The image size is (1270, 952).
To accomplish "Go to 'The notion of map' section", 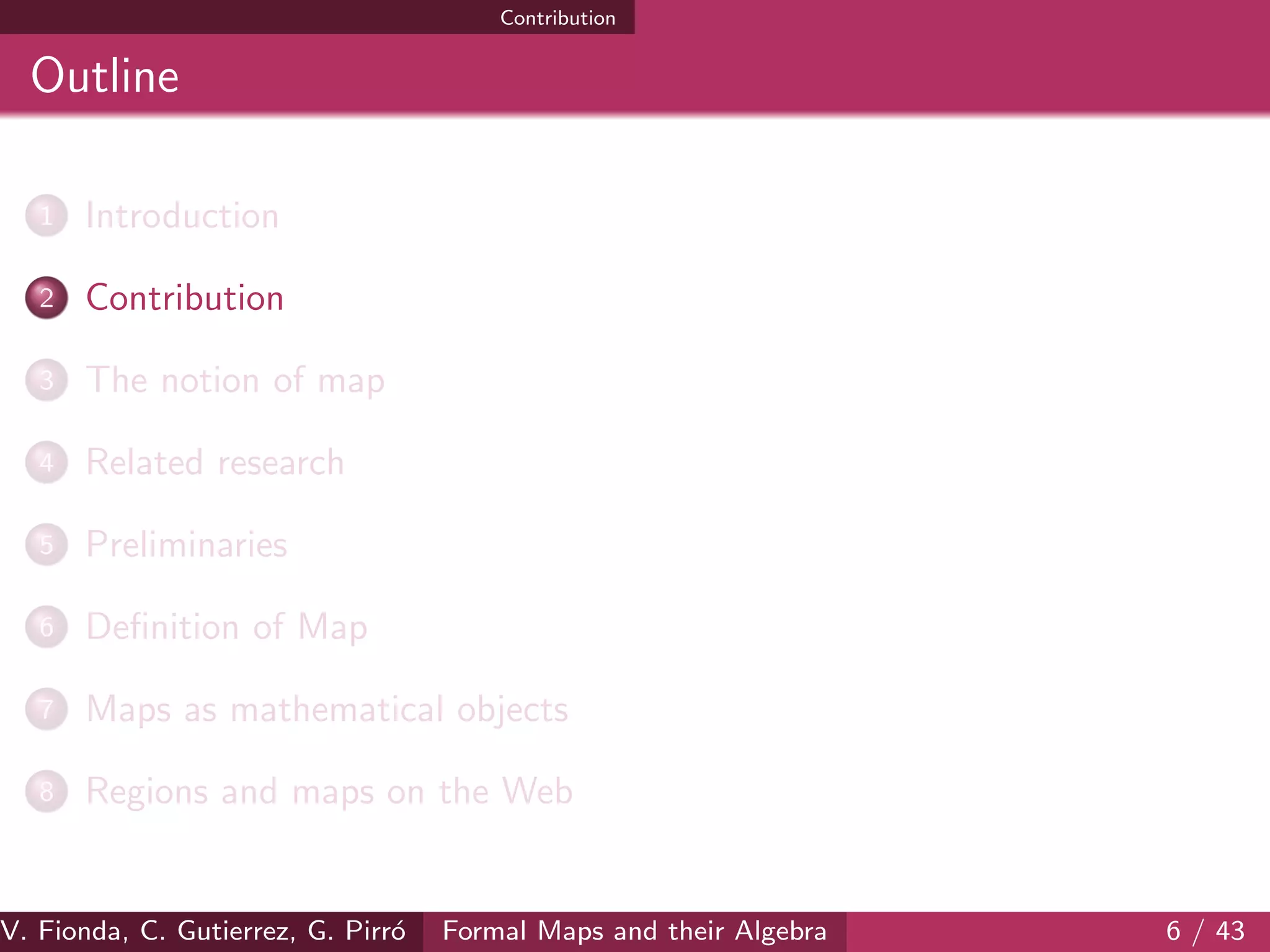I will tap(235, 380).
